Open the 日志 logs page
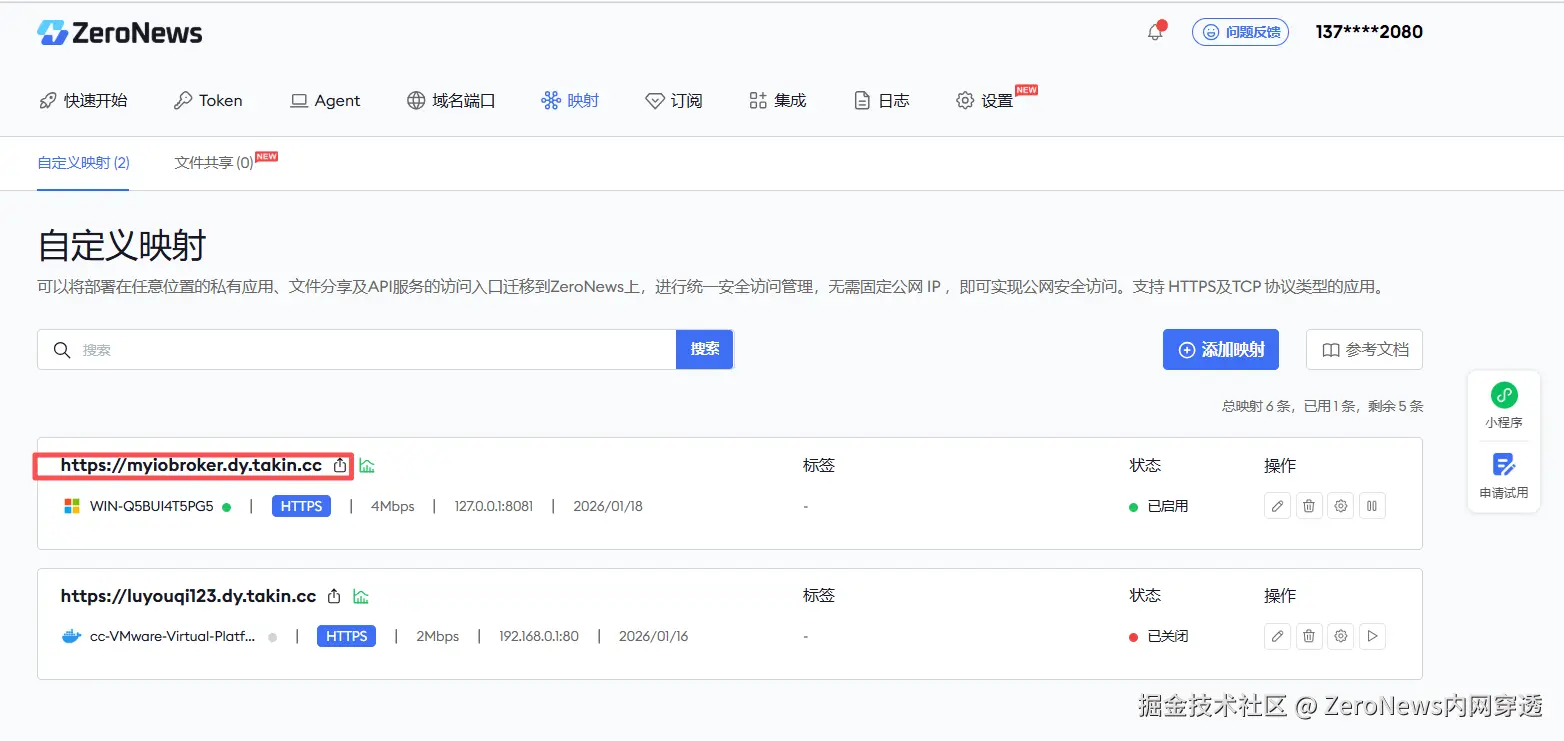The height and width of the screenshot is (741, 1564). pyautogui.click(x=881, y=100)
